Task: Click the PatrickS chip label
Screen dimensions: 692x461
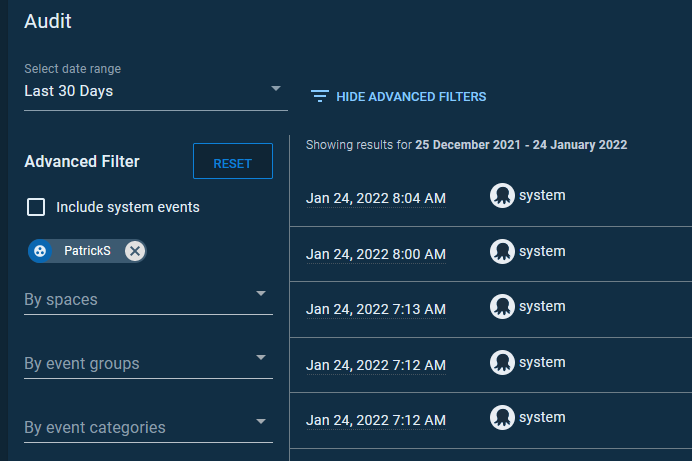Action: (87, 251)
